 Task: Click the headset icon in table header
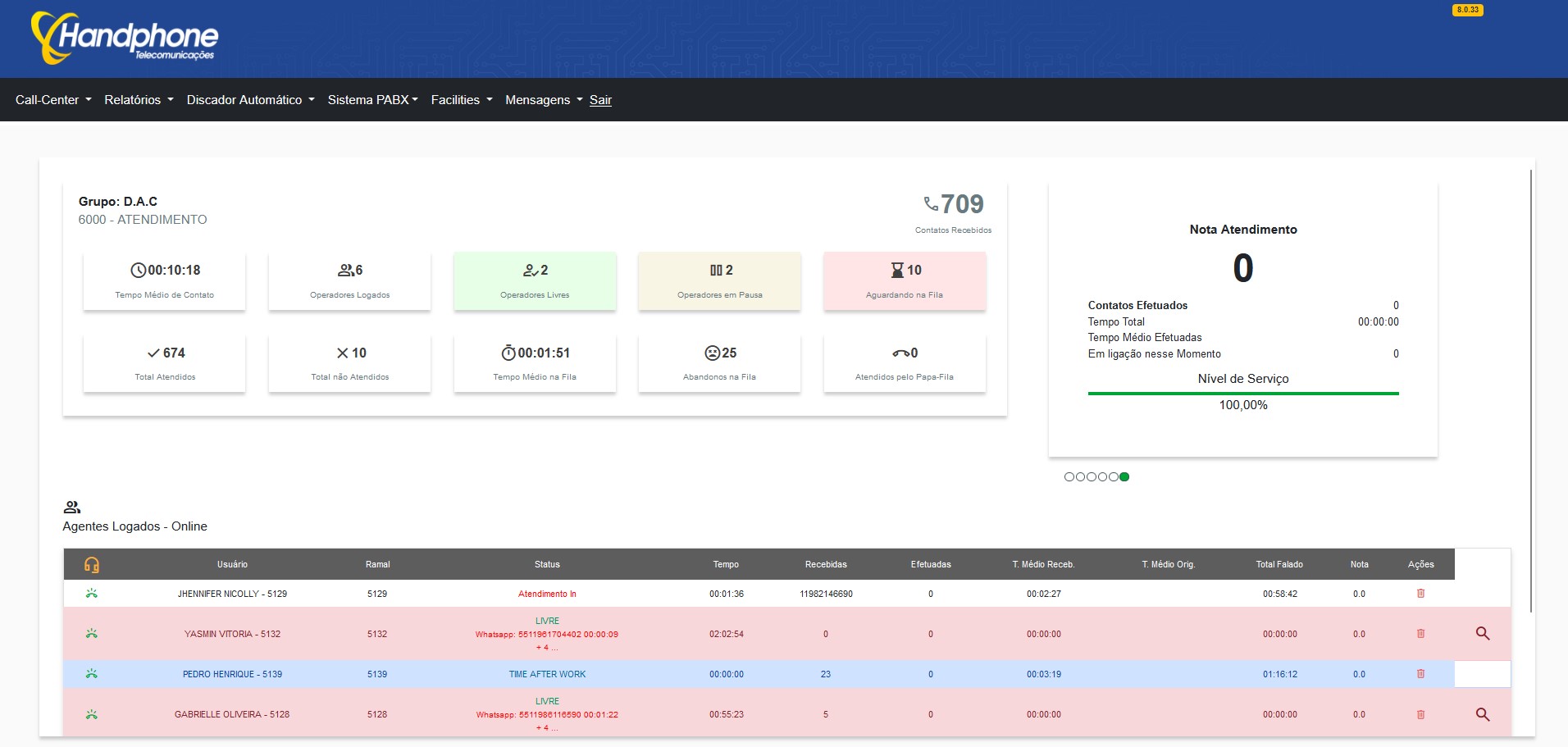point(92,565)
